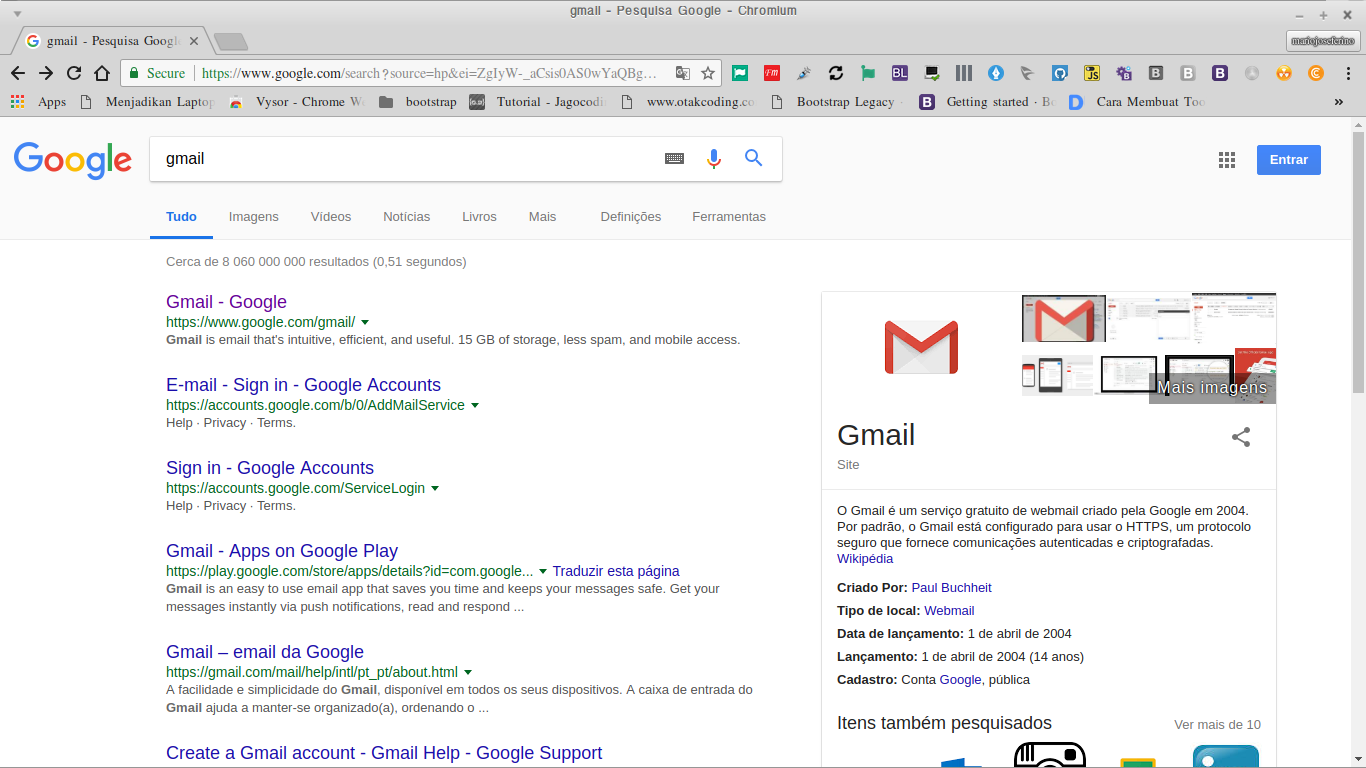The height and width of the screenshot is (768, 1366).
Task: Click the share icon in the Gmail panel
Action: click(1241, 437)
